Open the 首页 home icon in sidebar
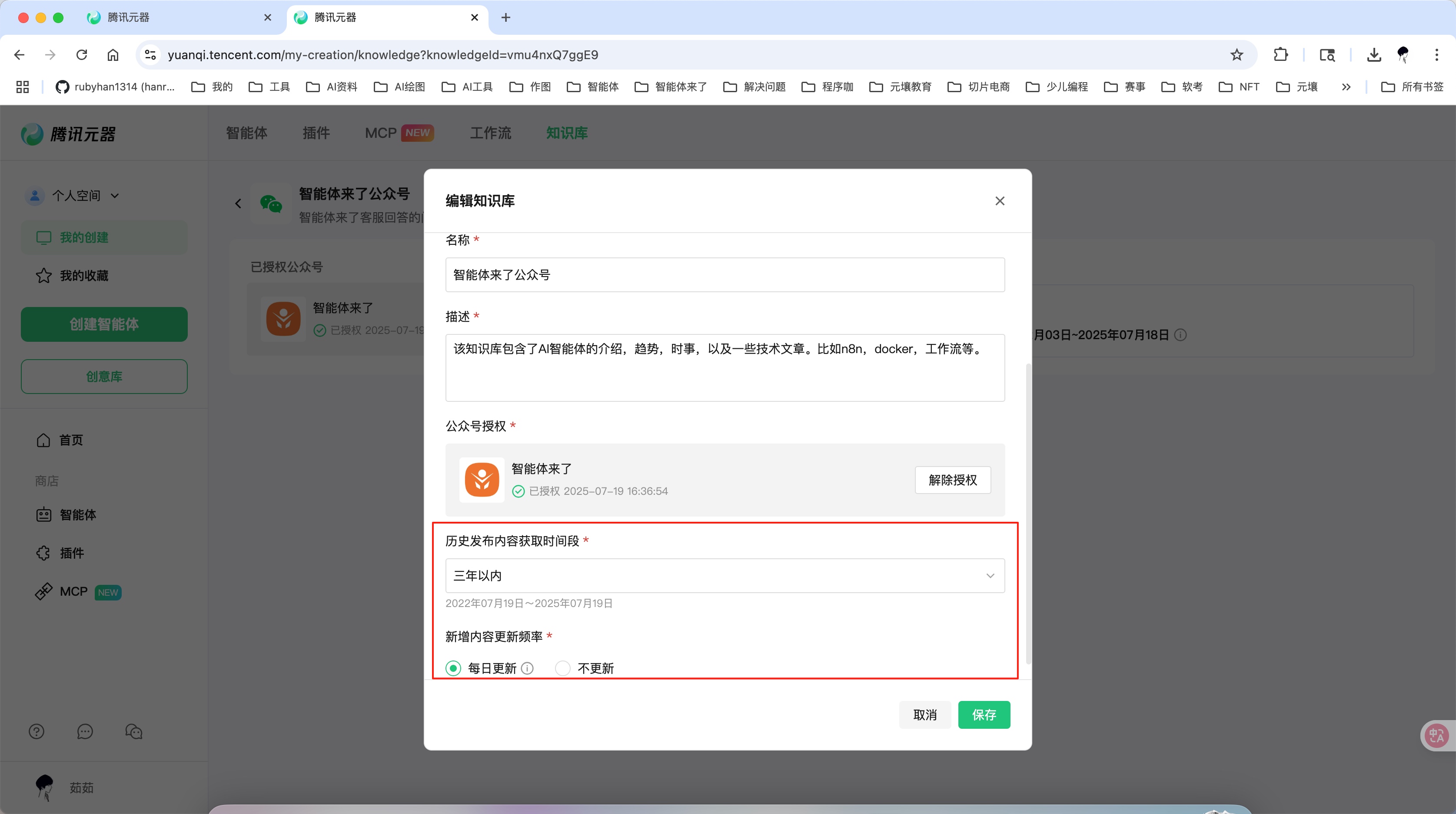1456x814 pixels. tap(43, 440)
